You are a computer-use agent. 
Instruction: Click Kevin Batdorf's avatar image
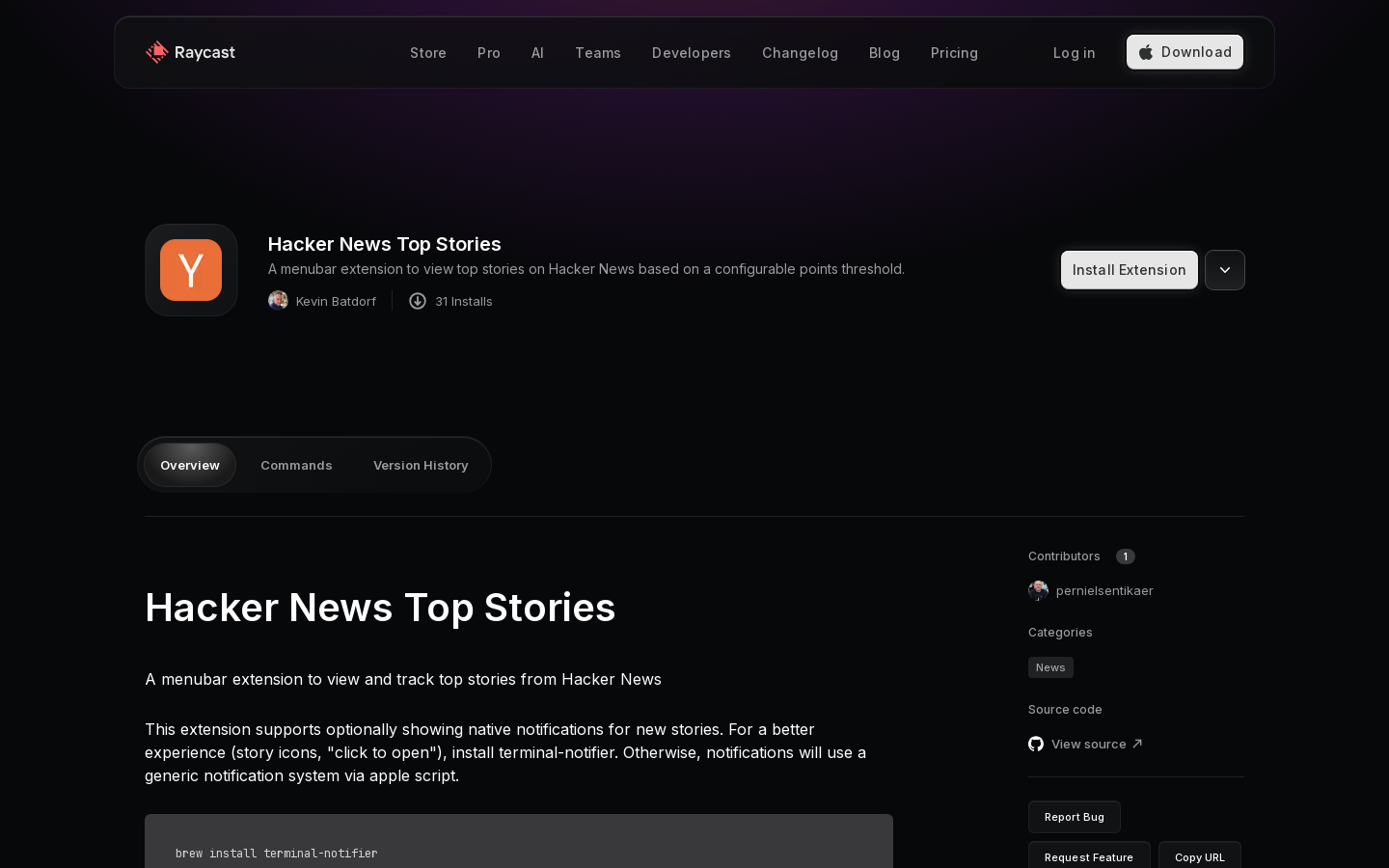(x=278, y=301)
